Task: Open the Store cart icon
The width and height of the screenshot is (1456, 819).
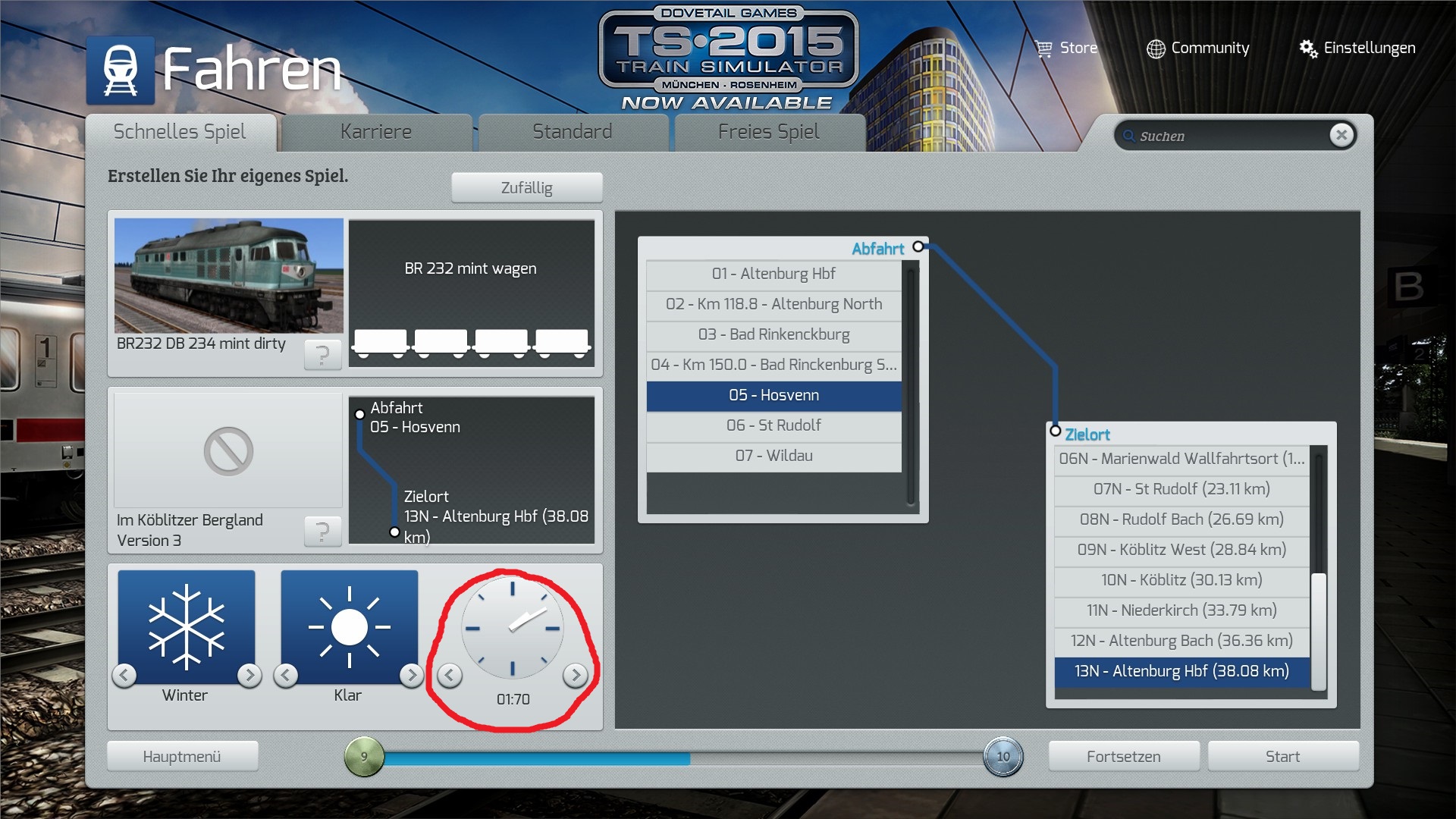Action: click(1044, 49)
